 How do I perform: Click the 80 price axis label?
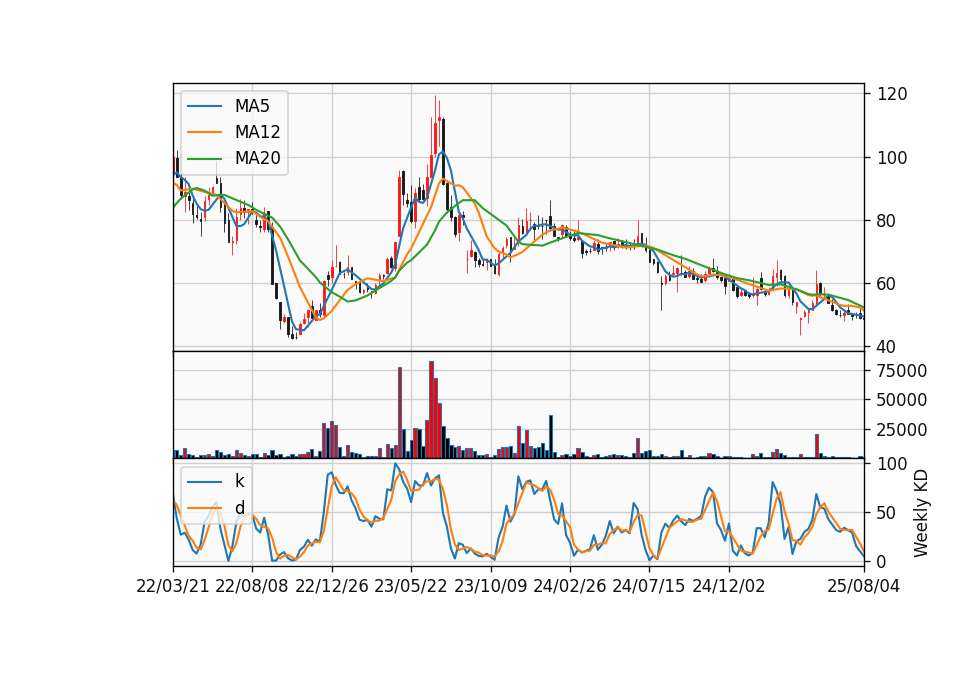[x=887, y=221]
